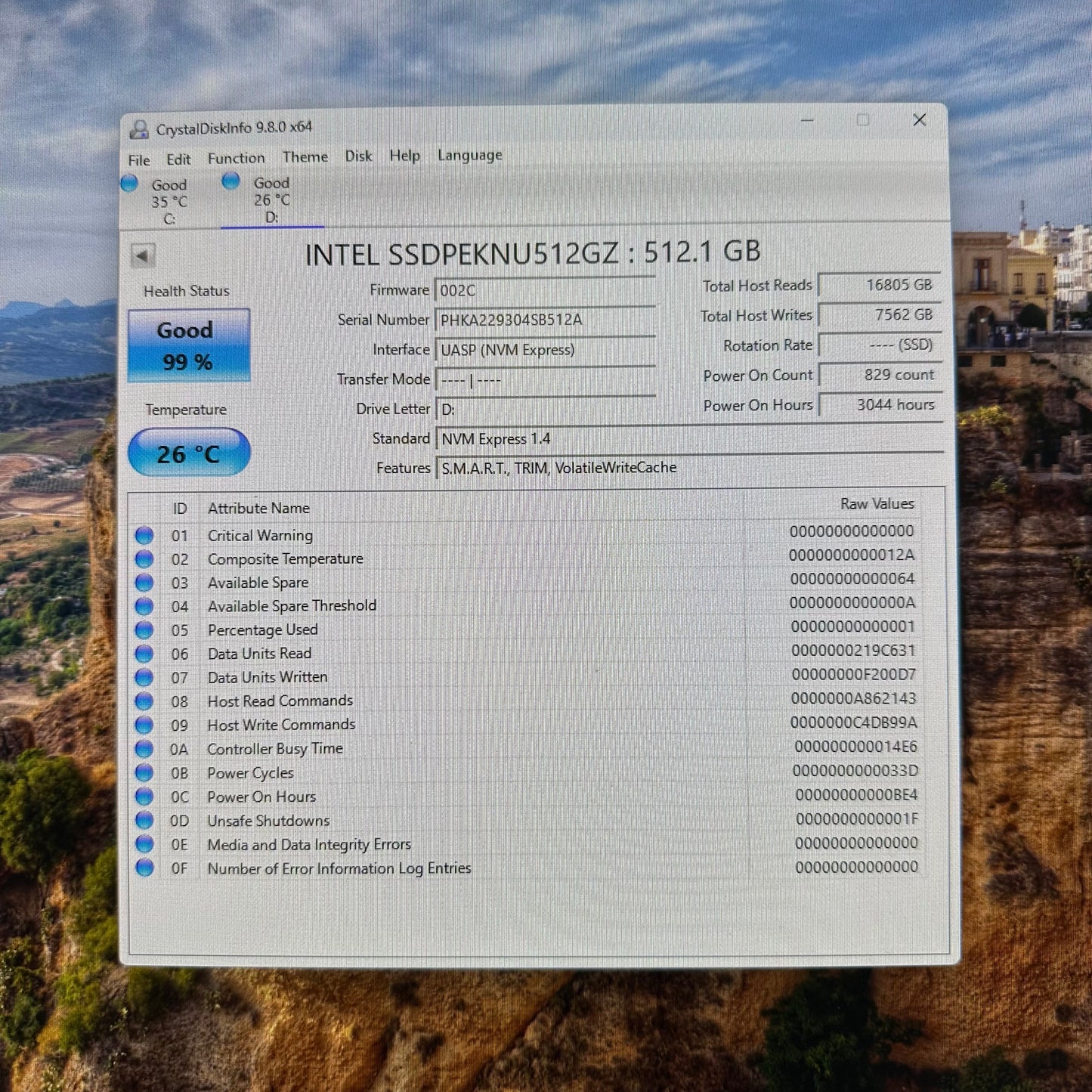
Task: Select the D: disk tab showing 26 °C
Action: (272, 200)
